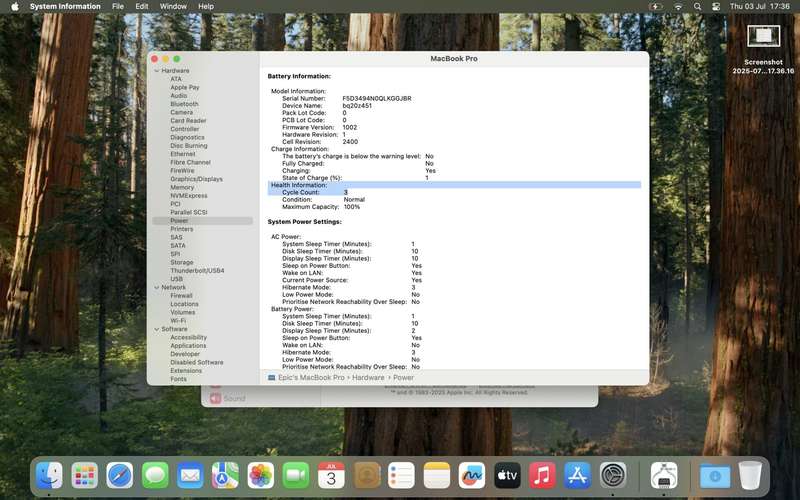This screenshot has width=800, height=500.
Task: Open Downloads folder in Dock
Action: tap(715, 475)
